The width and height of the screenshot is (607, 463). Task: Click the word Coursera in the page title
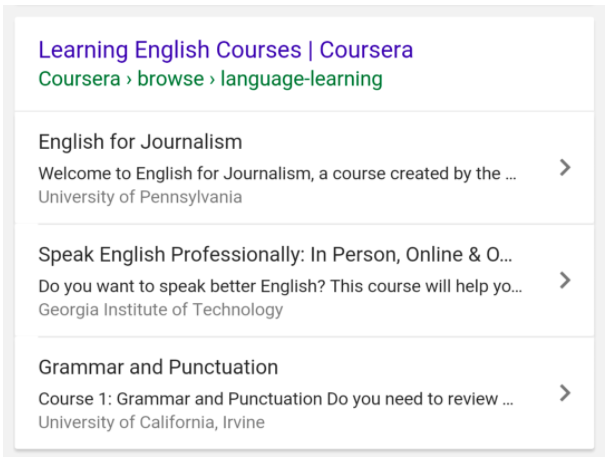tap(366, 50)
